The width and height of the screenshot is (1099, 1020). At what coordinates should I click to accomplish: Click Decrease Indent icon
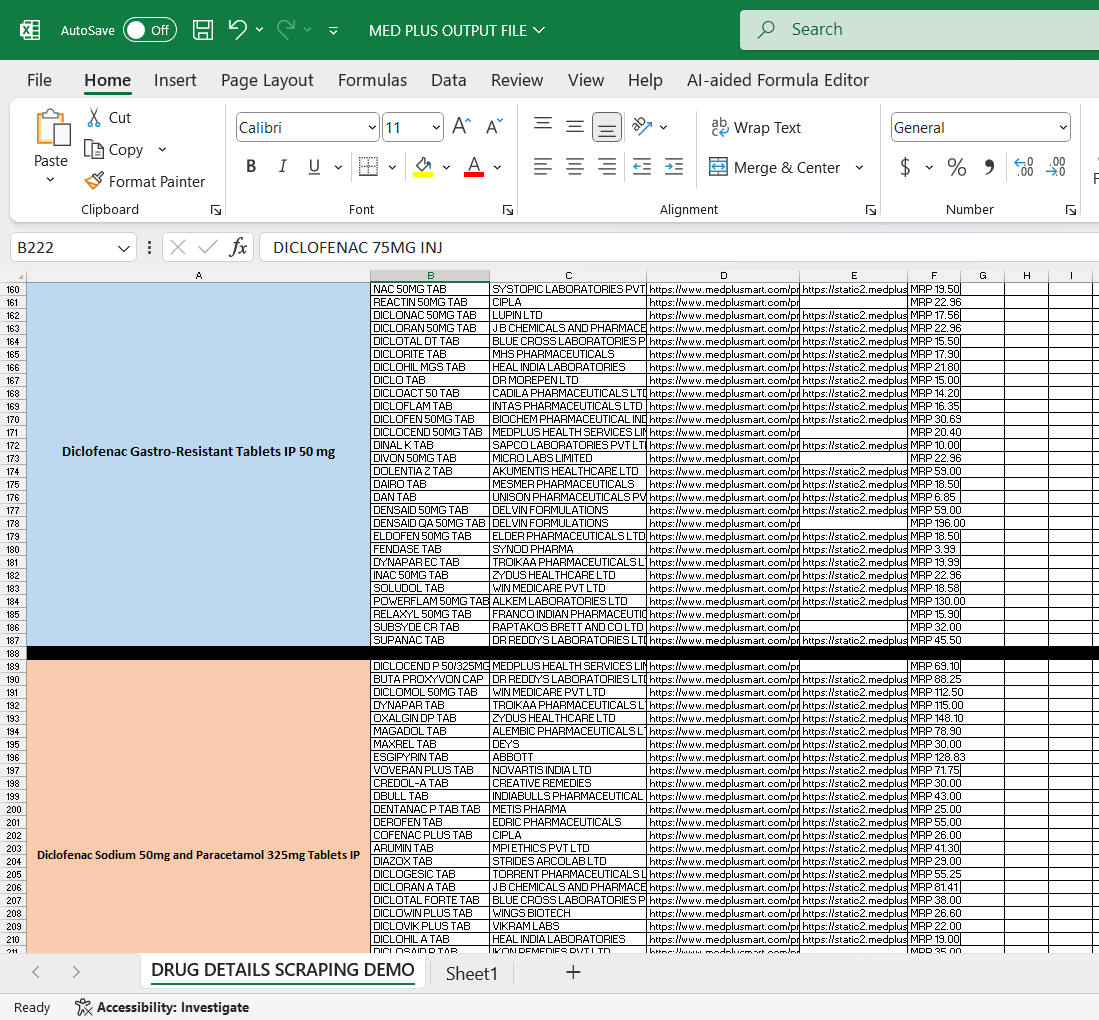[642, 167]
